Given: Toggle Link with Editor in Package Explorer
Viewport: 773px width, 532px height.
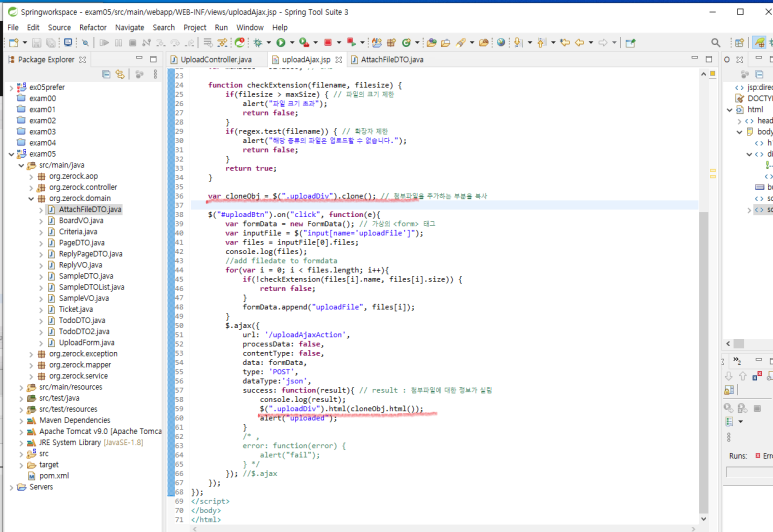Looking at the screenshot, I should pos(120,74).
